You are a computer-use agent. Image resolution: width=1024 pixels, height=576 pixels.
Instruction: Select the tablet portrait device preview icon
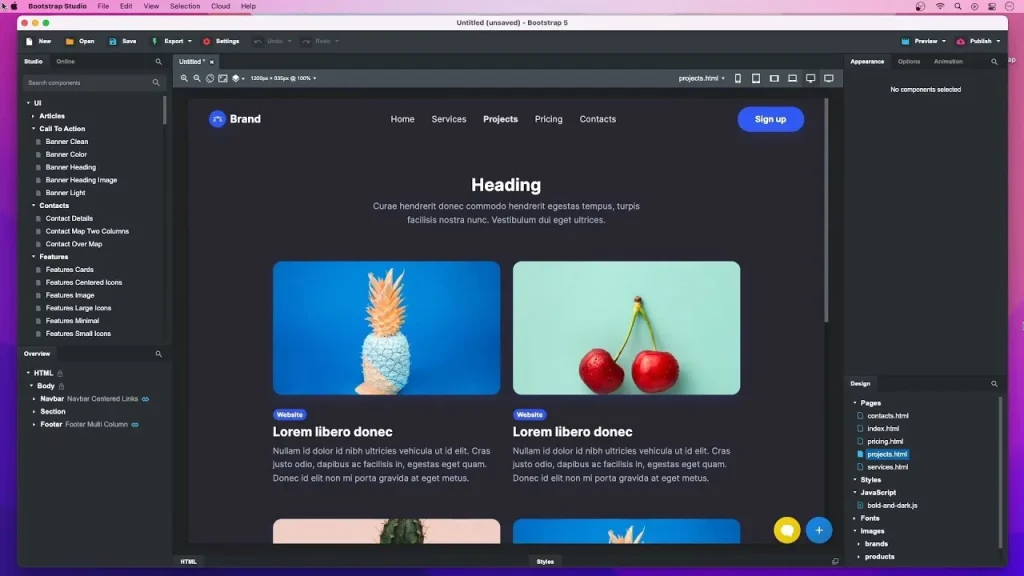756,78
